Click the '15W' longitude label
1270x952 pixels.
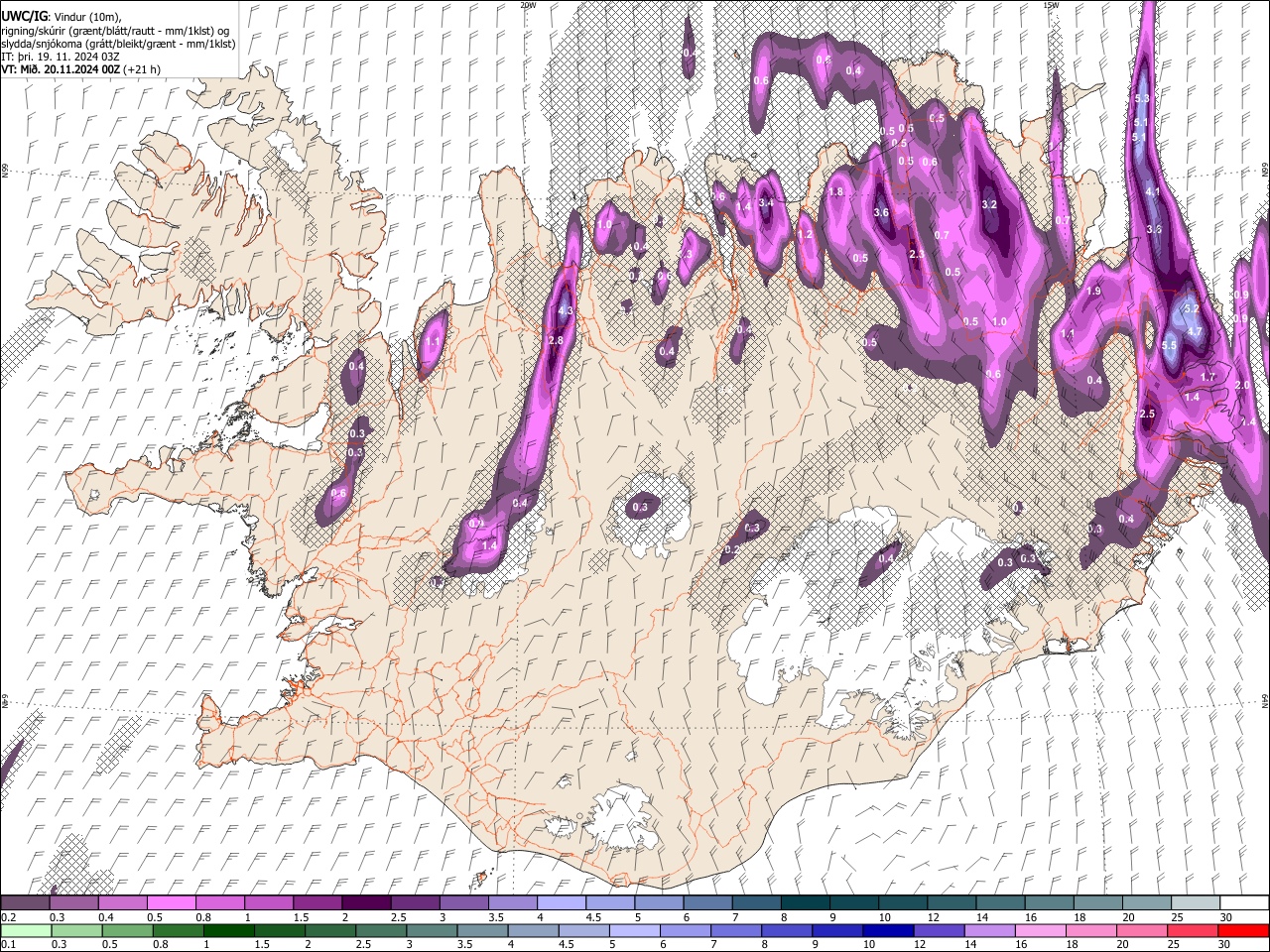[1051, 5]
